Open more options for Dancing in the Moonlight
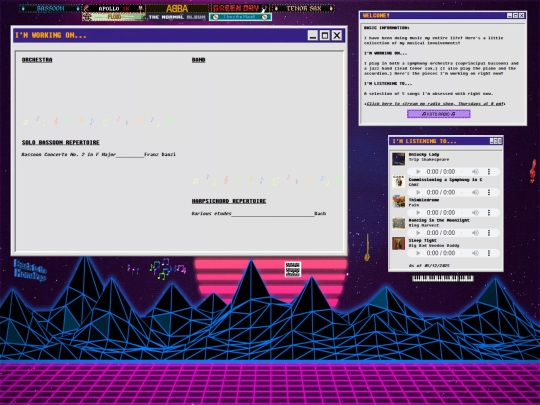This screenshot has width=540, height=405. (x=489, y=233)
